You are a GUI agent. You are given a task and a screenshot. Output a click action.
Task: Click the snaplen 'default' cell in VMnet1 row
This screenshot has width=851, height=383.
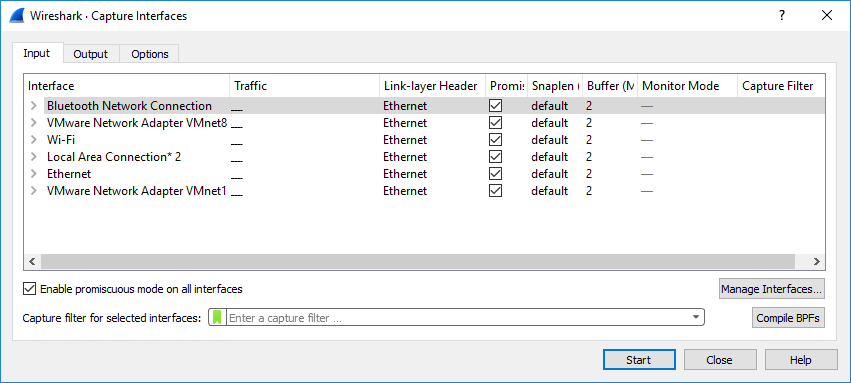pyautogui.click(x=550, y=191)
